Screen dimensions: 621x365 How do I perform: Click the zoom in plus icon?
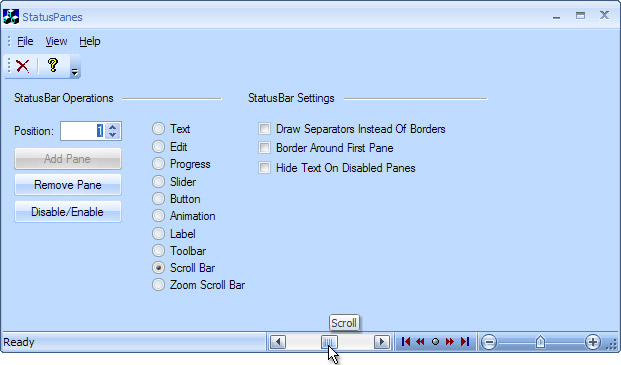[x=592, y=342]
